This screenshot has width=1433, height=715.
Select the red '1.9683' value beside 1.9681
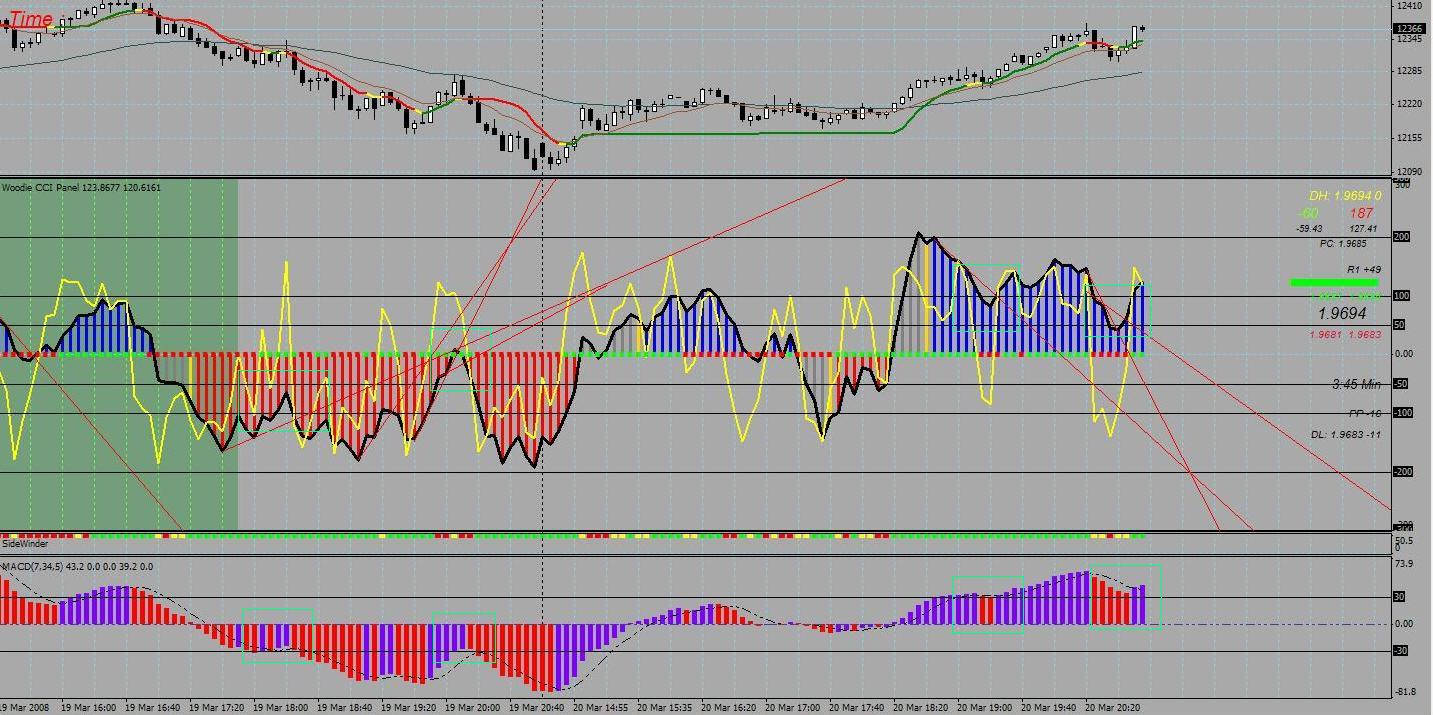[x=1364, y=335]
